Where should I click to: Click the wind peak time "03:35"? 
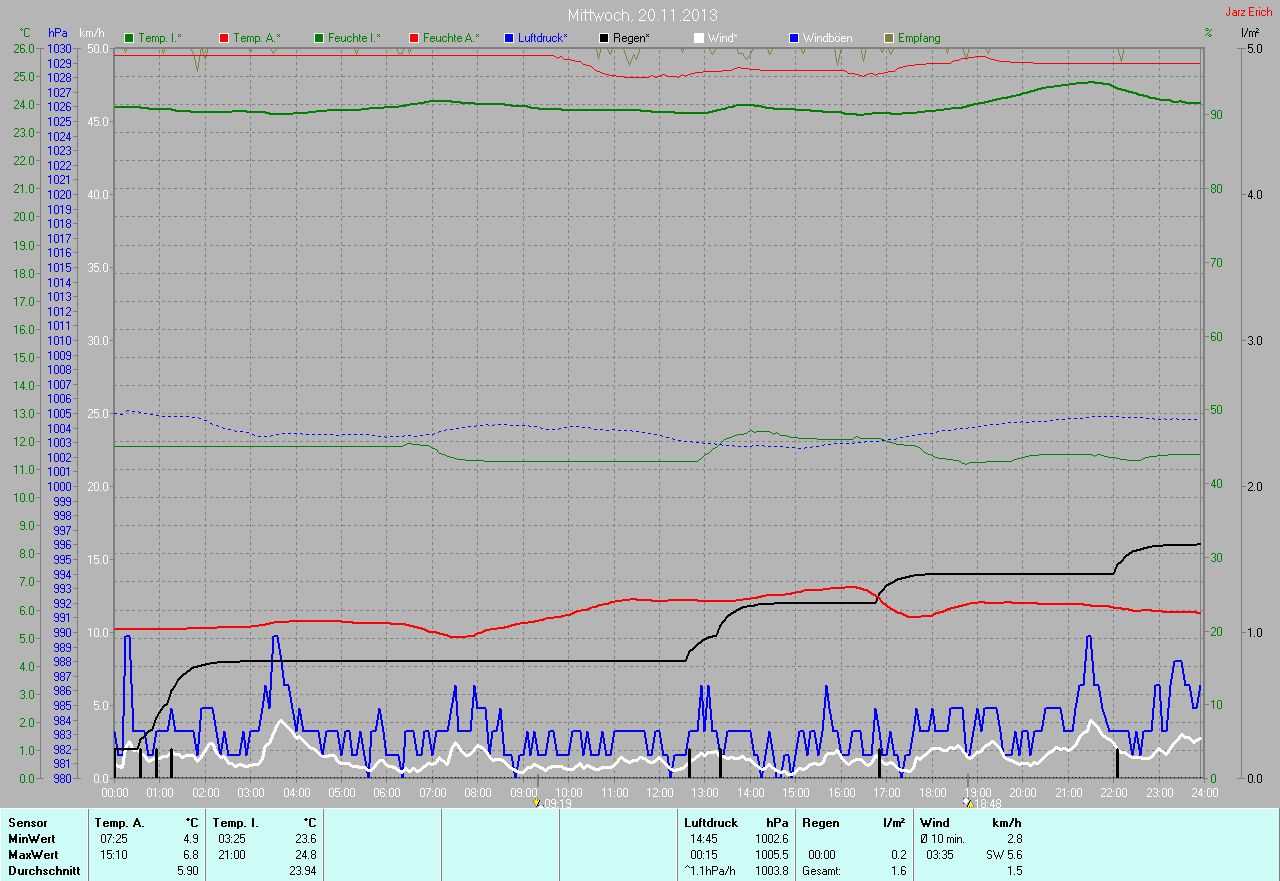tap(940, 855)
